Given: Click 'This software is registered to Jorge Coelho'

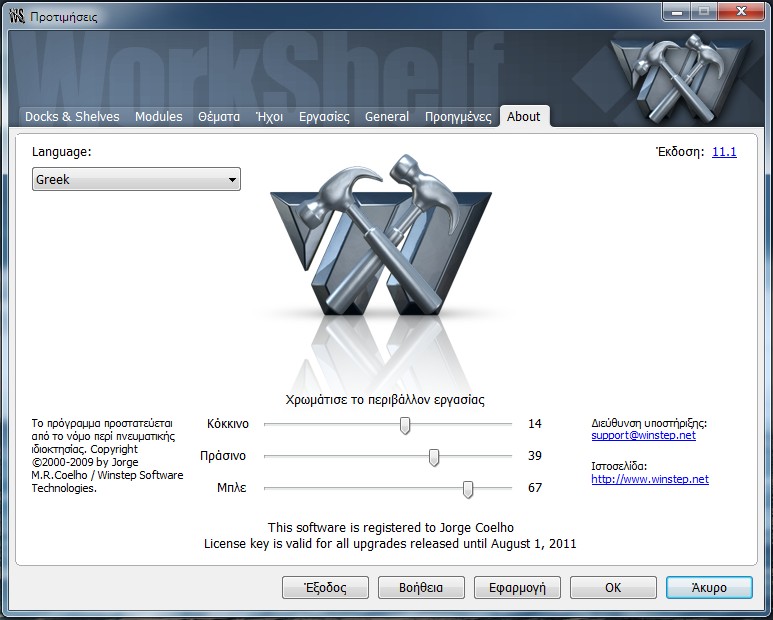Looking at the screenshot, I should [391, 527].
